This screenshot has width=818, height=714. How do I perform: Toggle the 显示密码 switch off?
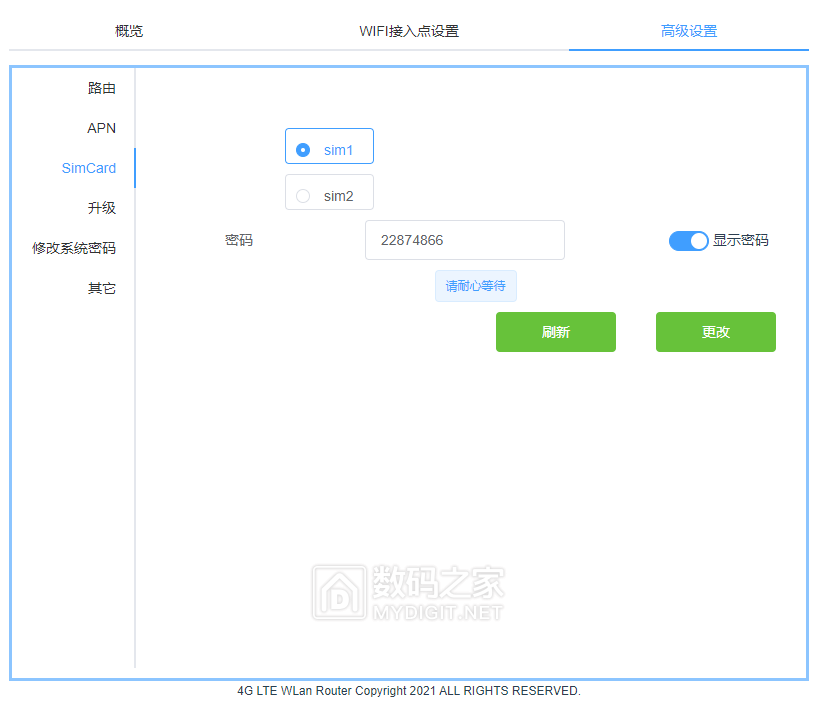coord(688,240)
